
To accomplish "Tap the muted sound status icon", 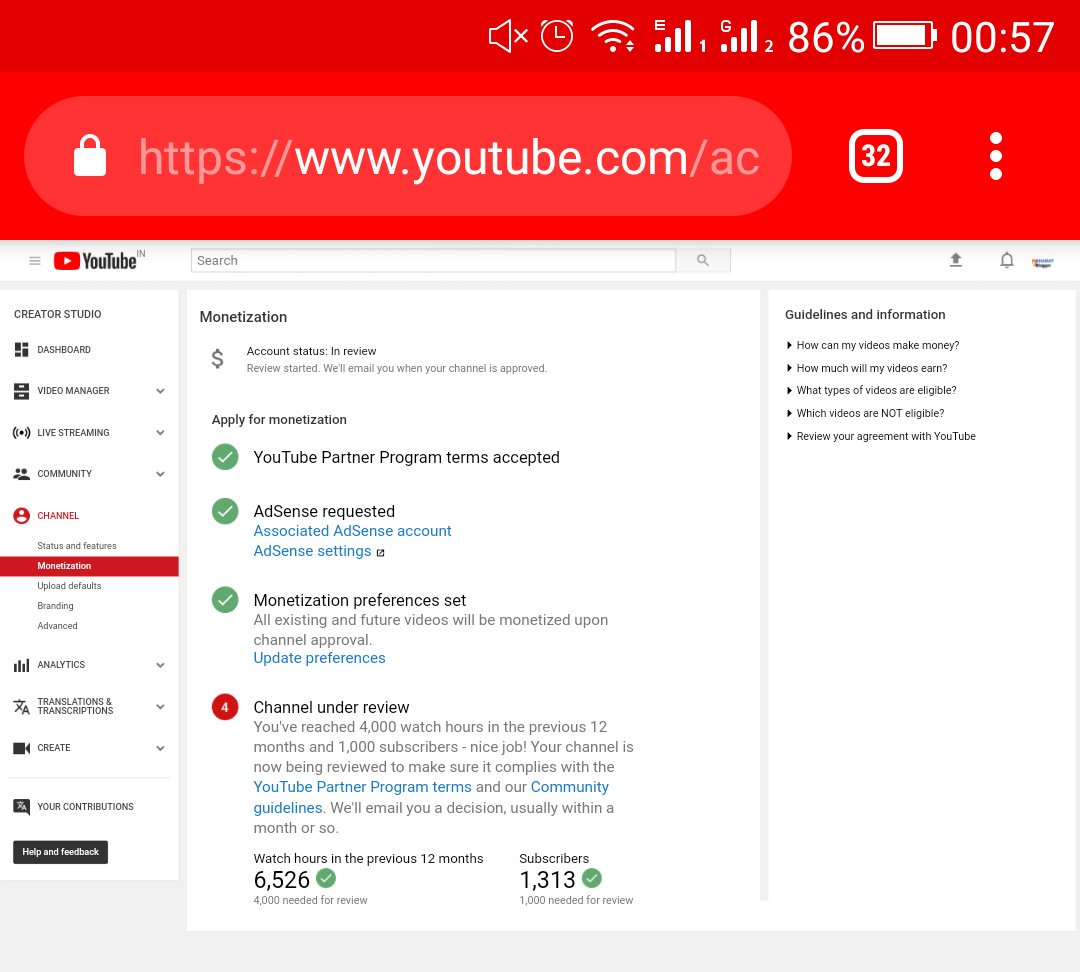I will (508, 36).
